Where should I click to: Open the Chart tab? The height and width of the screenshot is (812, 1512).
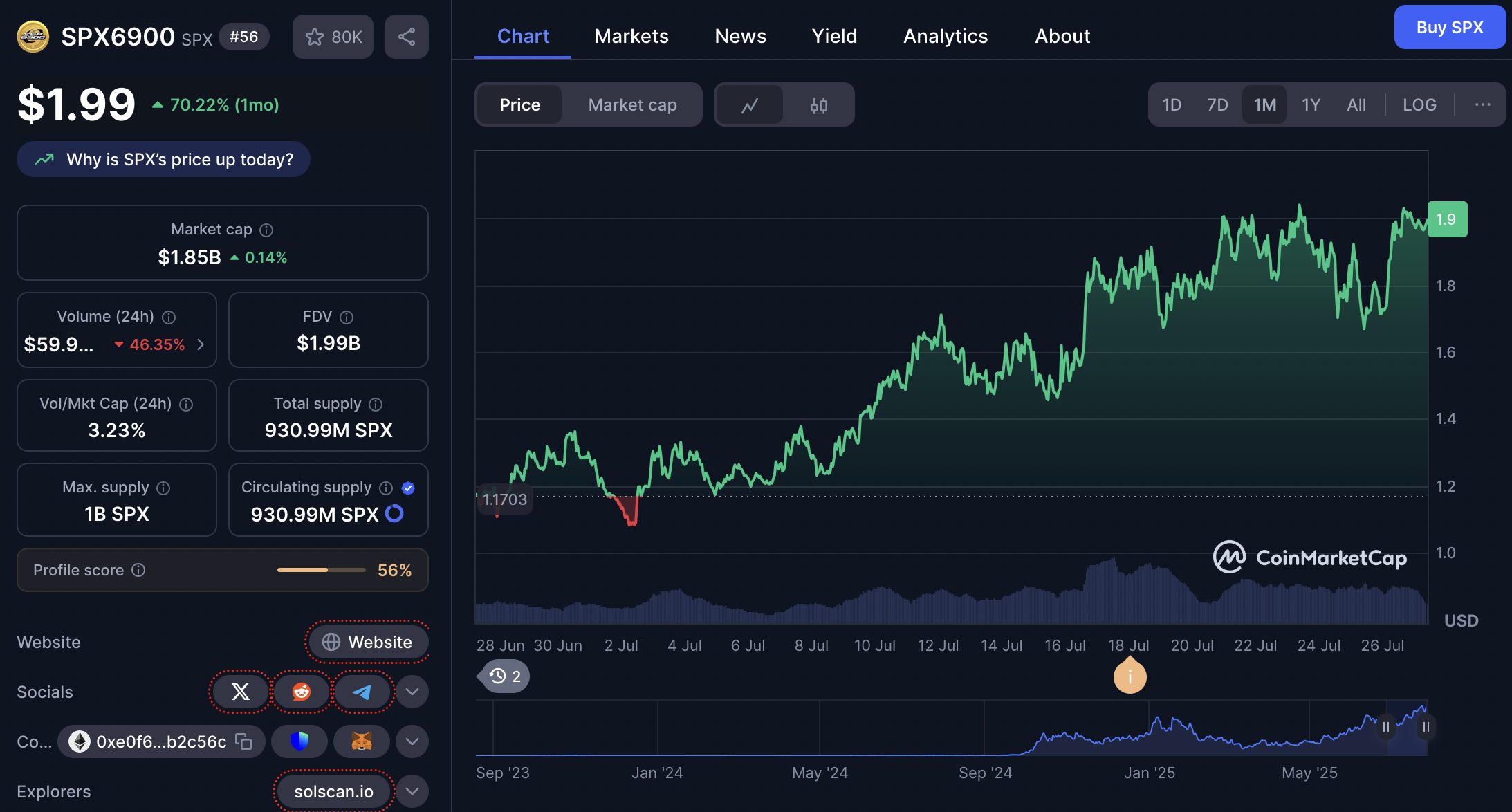[523, 36]
